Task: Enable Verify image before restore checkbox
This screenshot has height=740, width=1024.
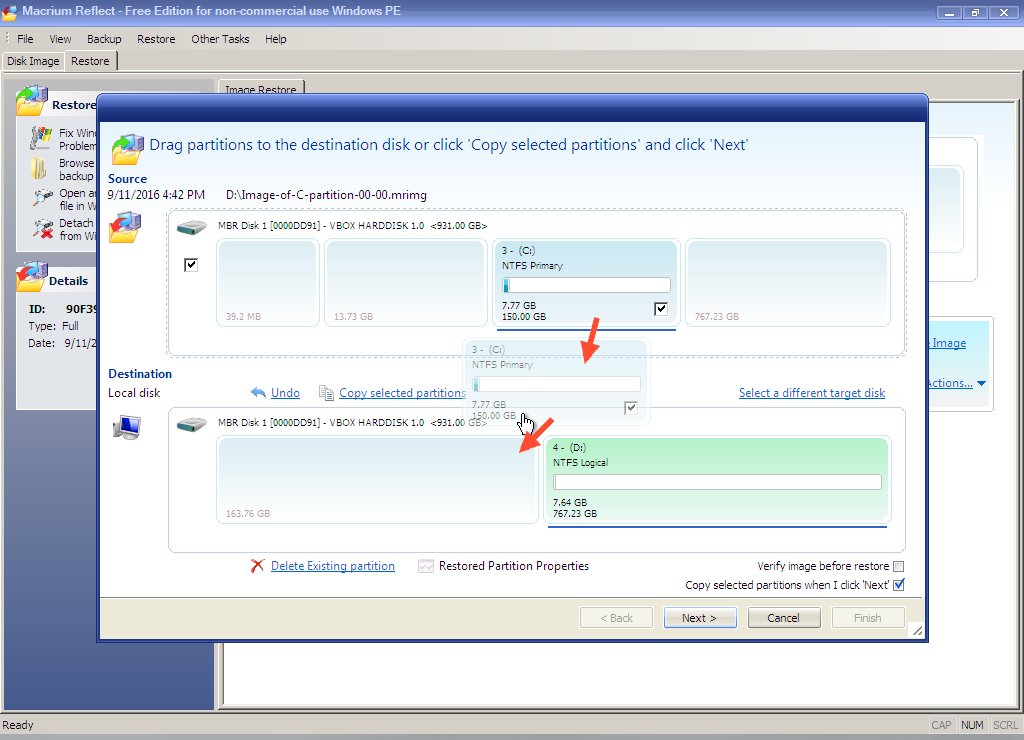Action: 898,566
